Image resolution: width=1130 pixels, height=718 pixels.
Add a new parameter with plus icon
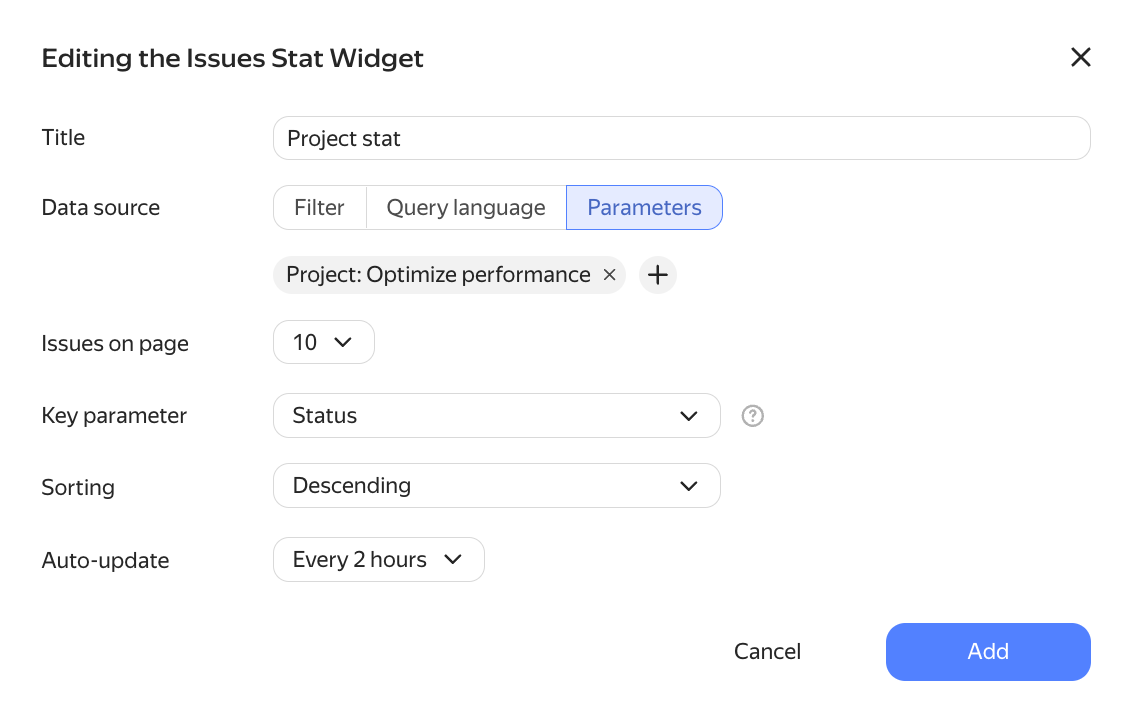(x=657, y=275)
